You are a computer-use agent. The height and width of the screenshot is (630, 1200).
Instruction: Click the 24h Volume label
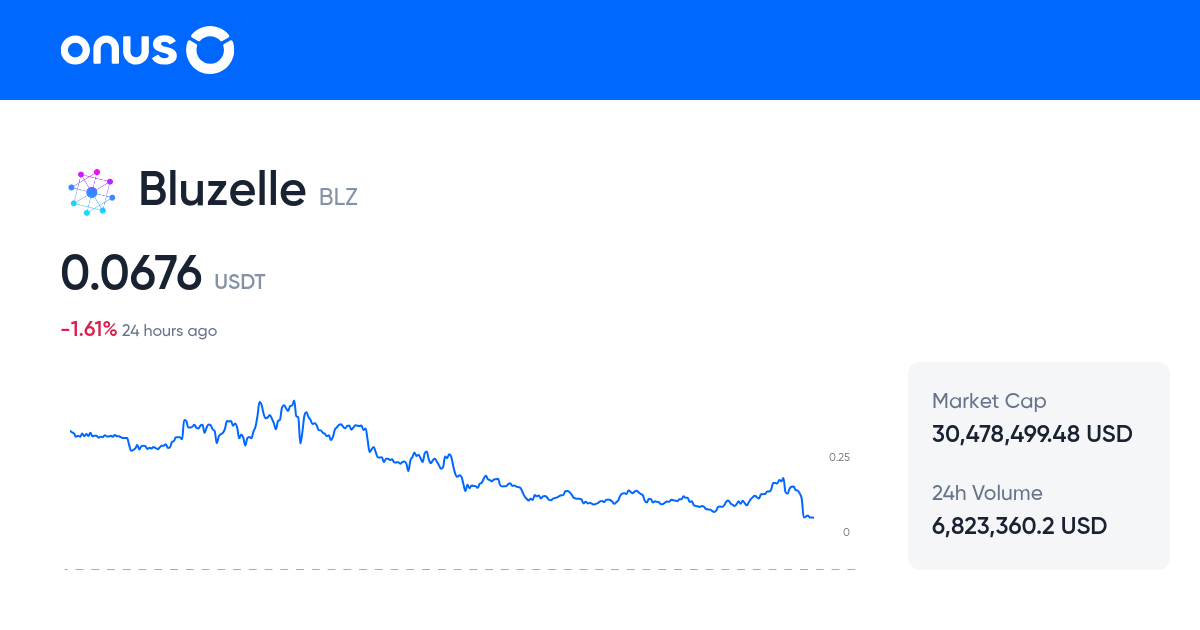point(987,493)
